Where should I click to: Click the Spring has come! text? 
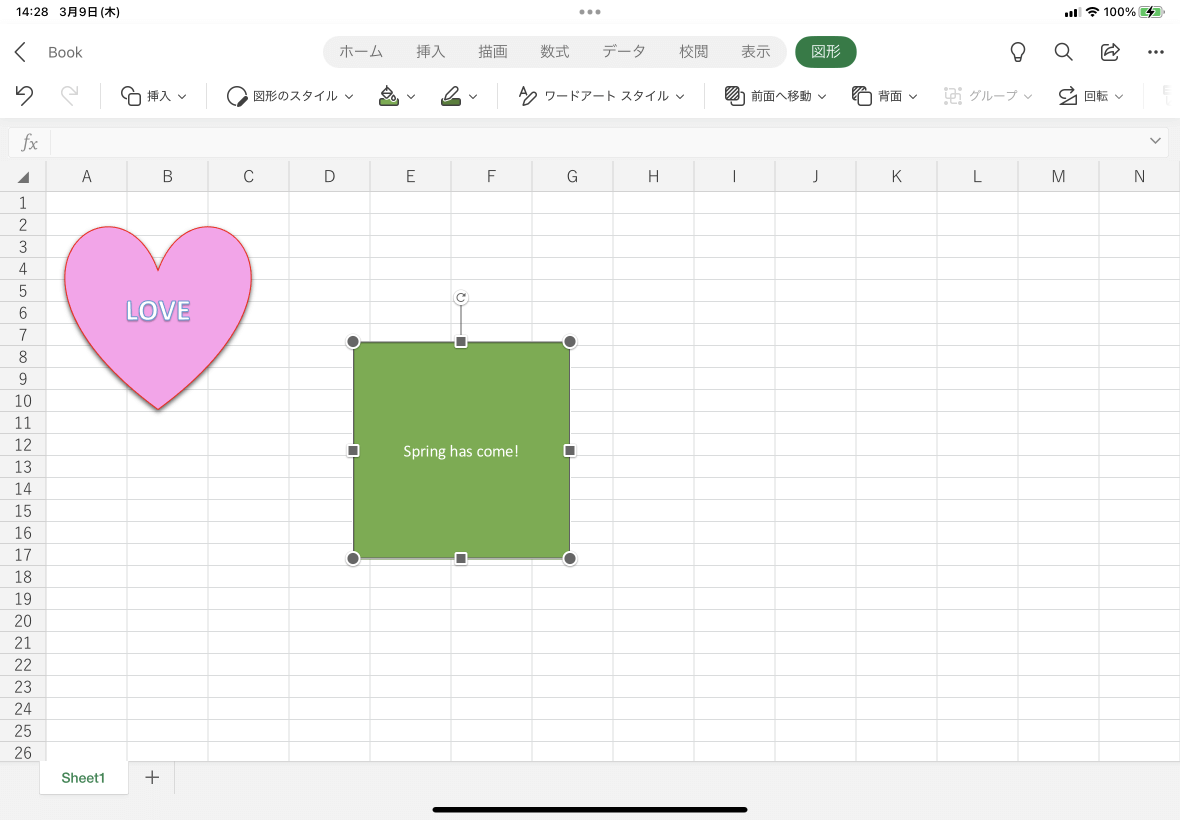tap(461, 451)
